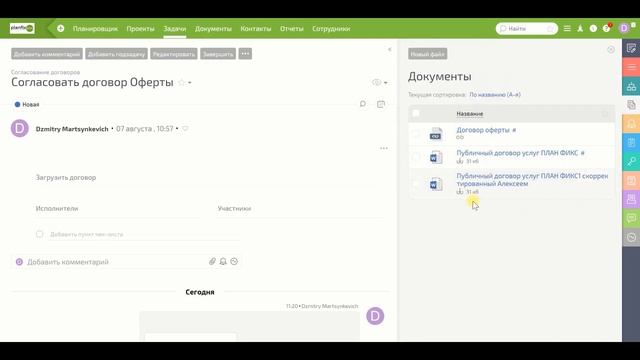The height and width of the screenshot is (360, 640).
Task: Open the notes edit icon in right sidebar
Action: pos(631,48)
